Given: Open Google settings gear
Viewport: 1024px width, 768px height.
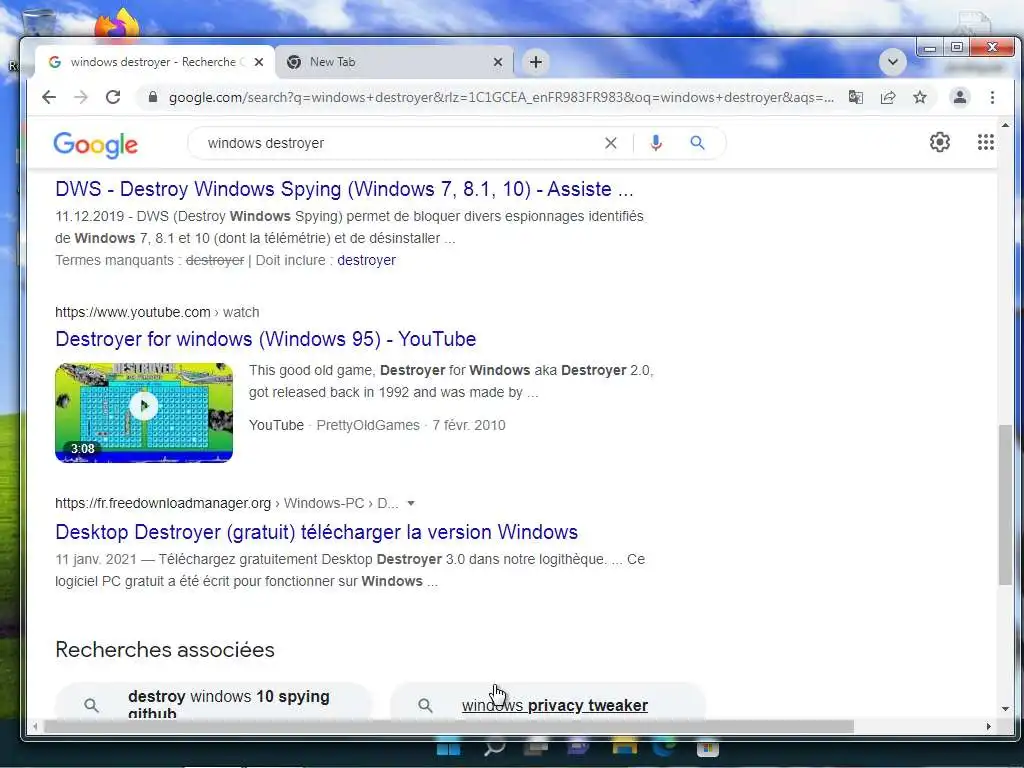Looking at the screenshot, I should tap(940, 142).
